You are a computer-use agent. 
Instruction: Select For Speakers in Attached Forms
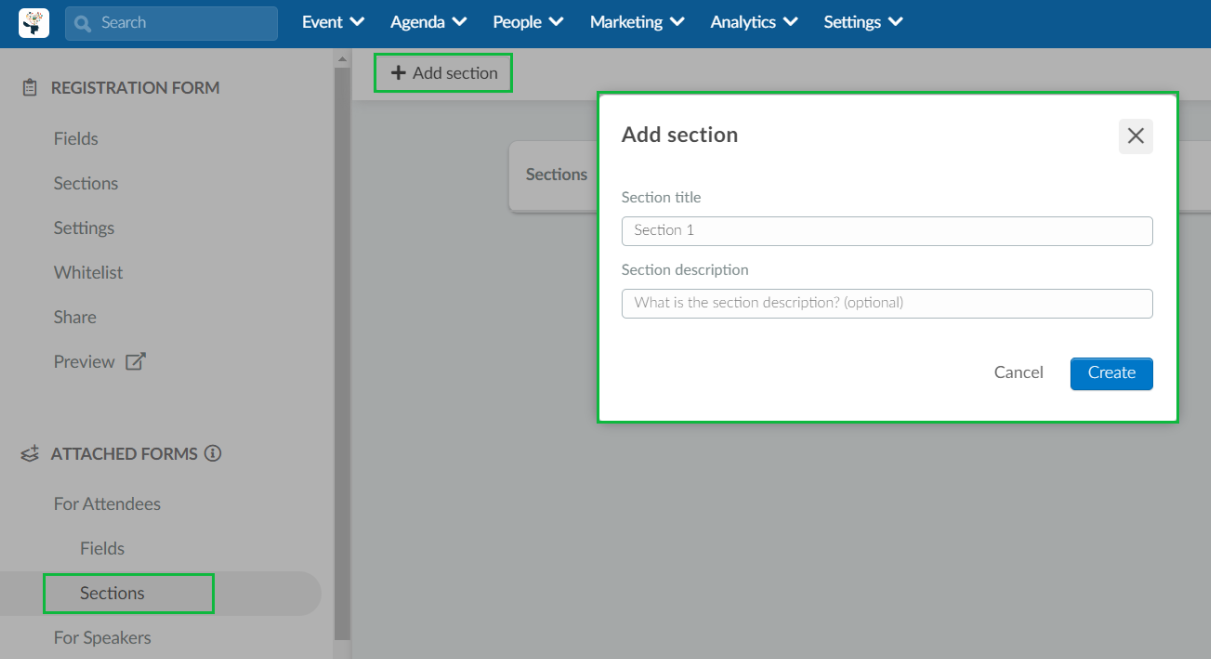click(102, 638)
